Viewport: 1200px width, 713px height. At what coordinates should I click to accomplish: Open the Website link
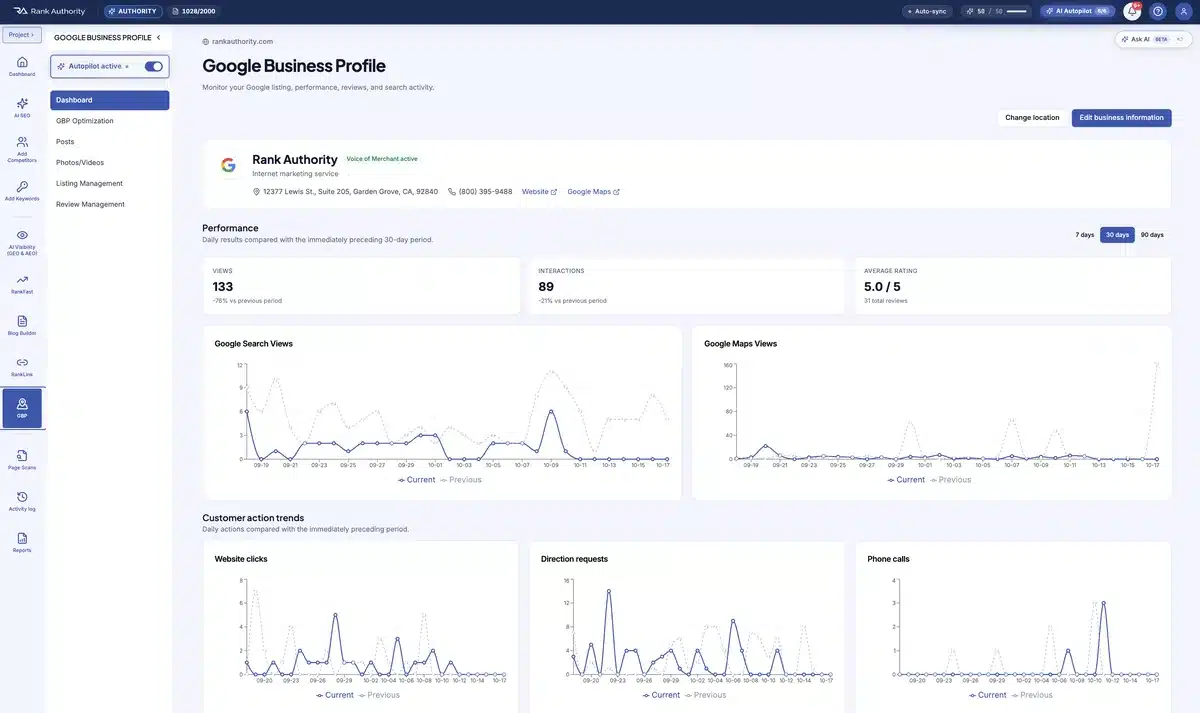click(x=539, y=192)
